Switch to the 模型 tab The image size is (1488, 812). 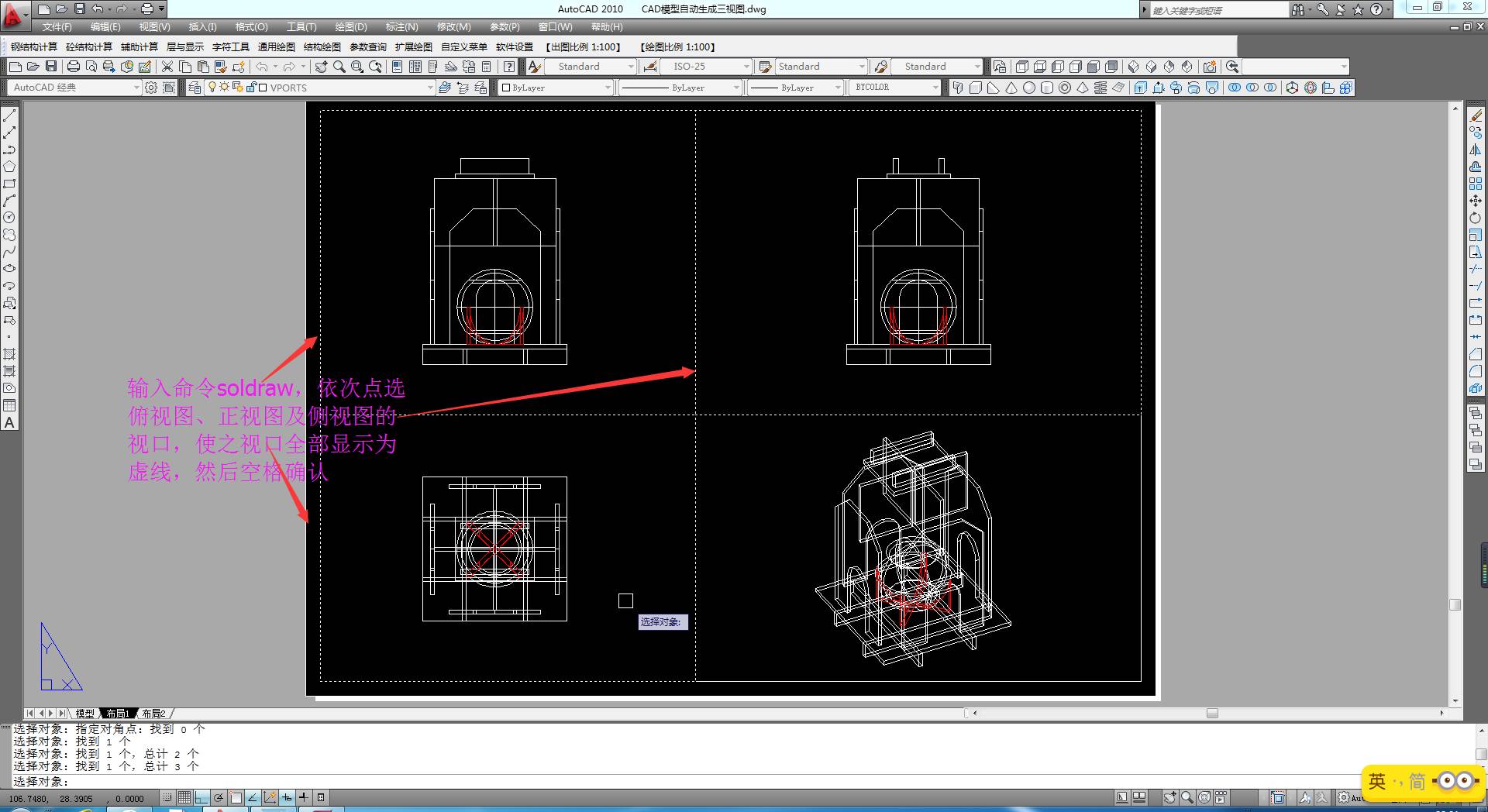[x=84, y=714]
